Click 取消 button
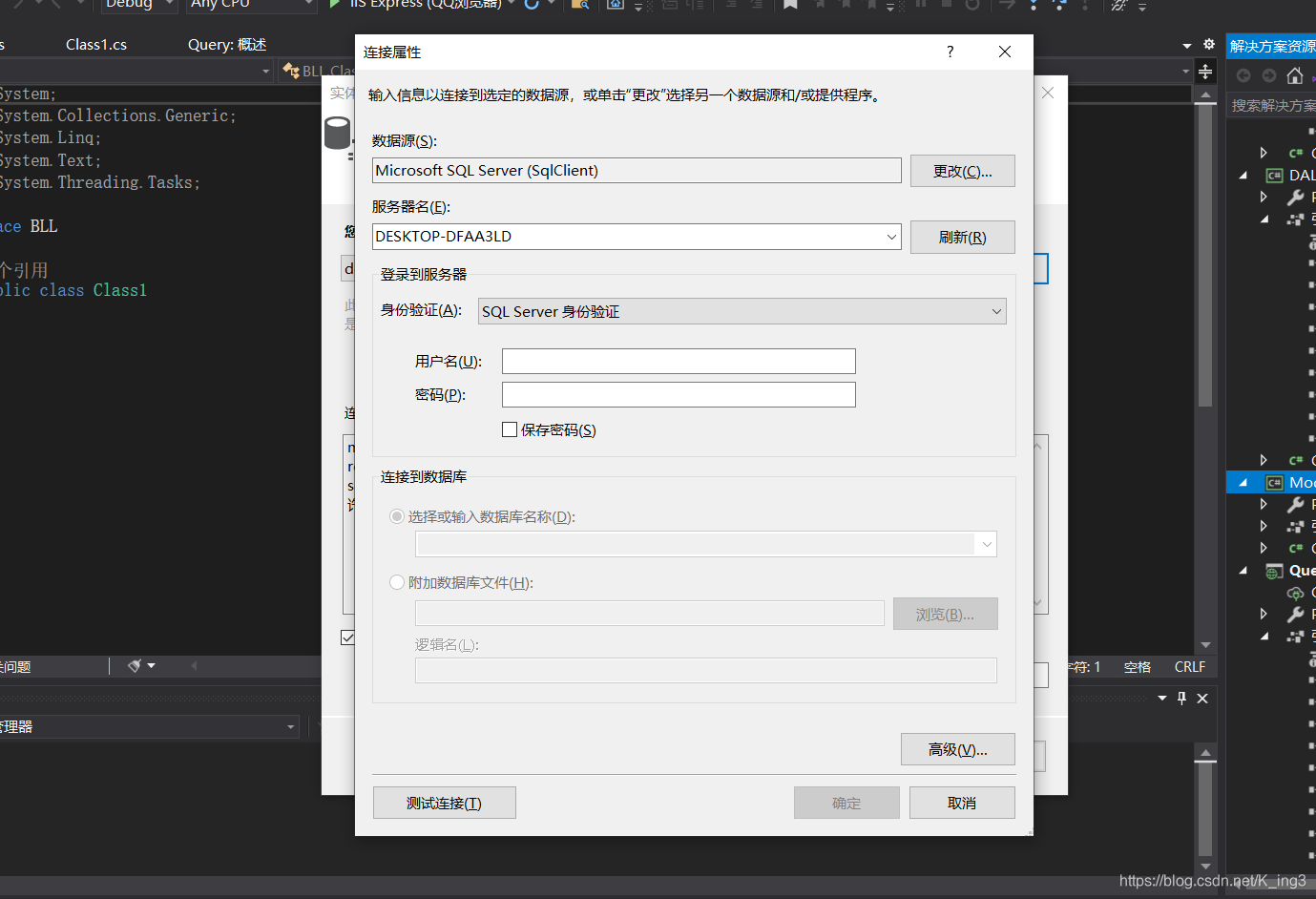This screenshot has height=899, width=1316. [962, 803]
